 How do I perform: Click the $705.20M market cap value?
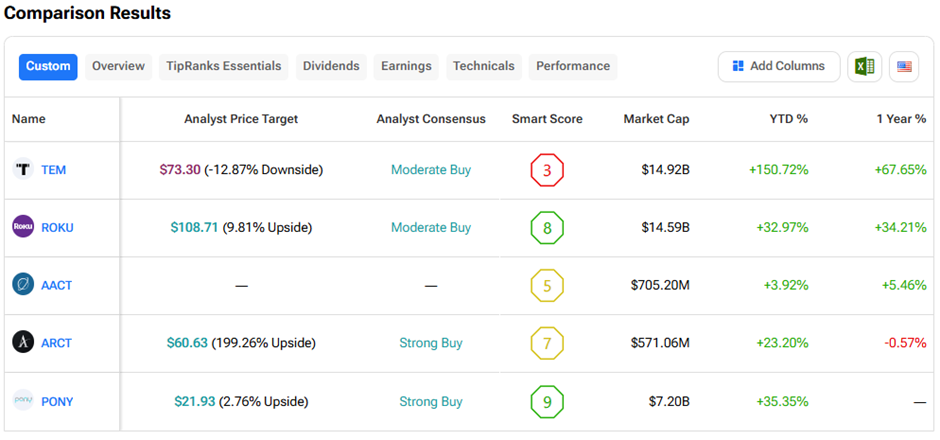coord(660,285)
